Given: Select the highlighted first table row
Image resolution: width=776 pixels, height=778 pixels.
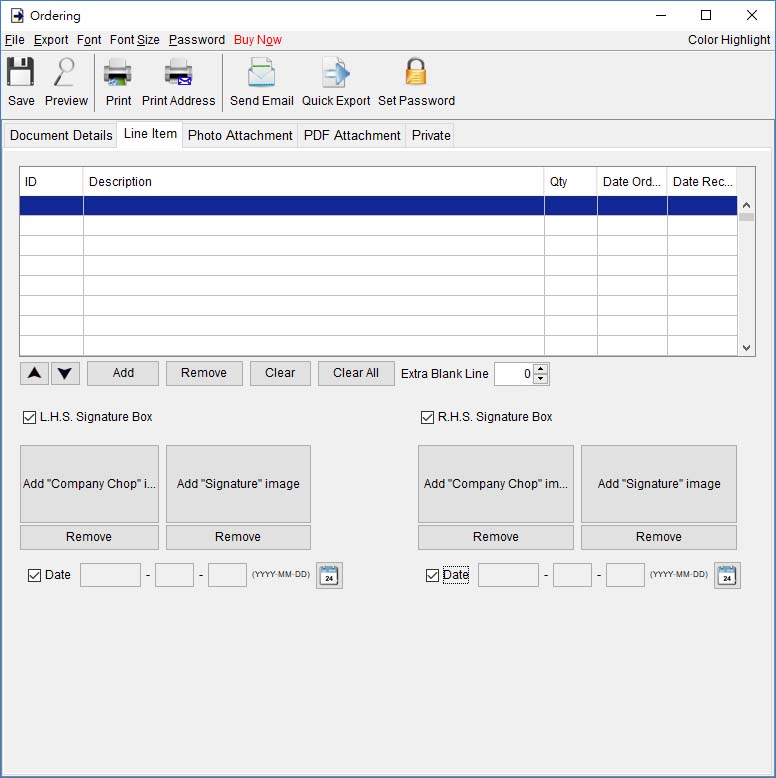Looking at the screenshot, I should click(x=378, y=206).
